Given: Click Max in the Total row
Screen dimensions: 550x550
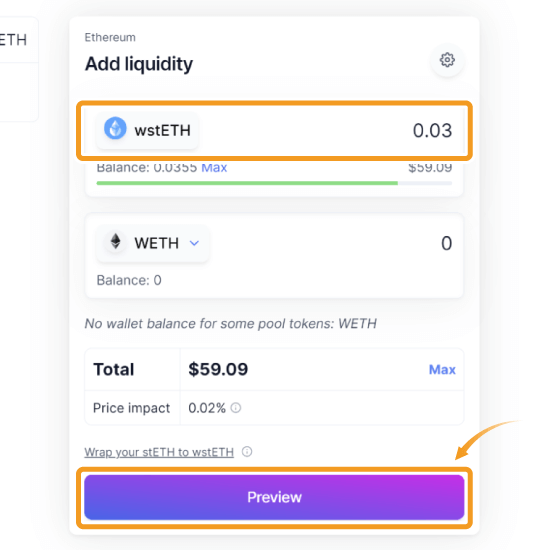Looking at the screenshot, I should coord(442,369).
